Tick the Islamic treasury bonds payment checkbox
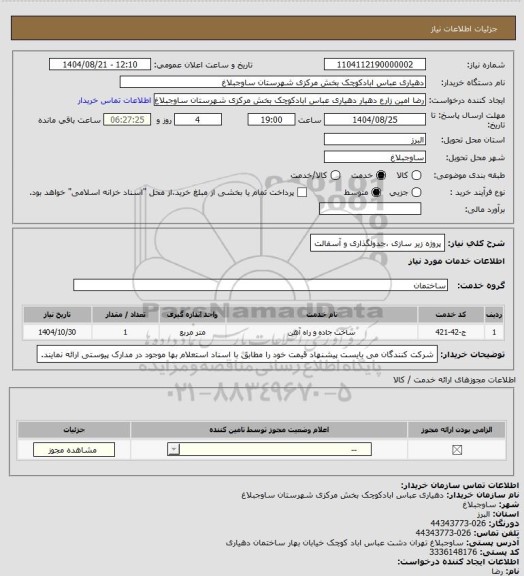This screenshot has width=524, height=576. (x=302, y=192)
